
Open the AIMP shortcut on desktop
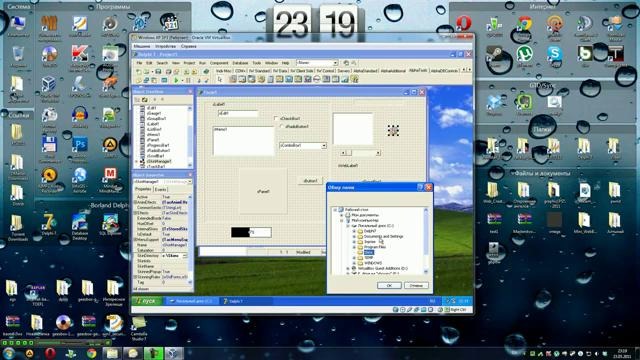110,145
